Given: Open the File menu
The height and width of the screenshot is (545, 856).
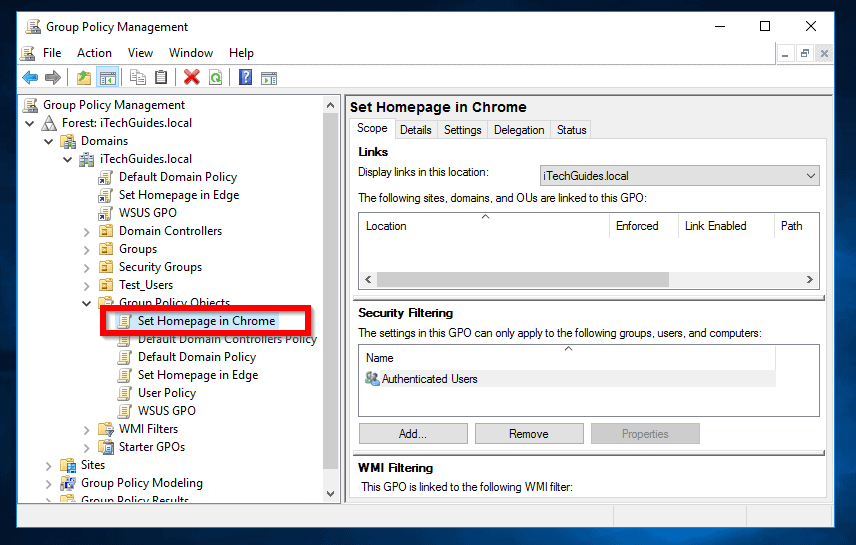Looking at the screenshot, I should (52, 53).
